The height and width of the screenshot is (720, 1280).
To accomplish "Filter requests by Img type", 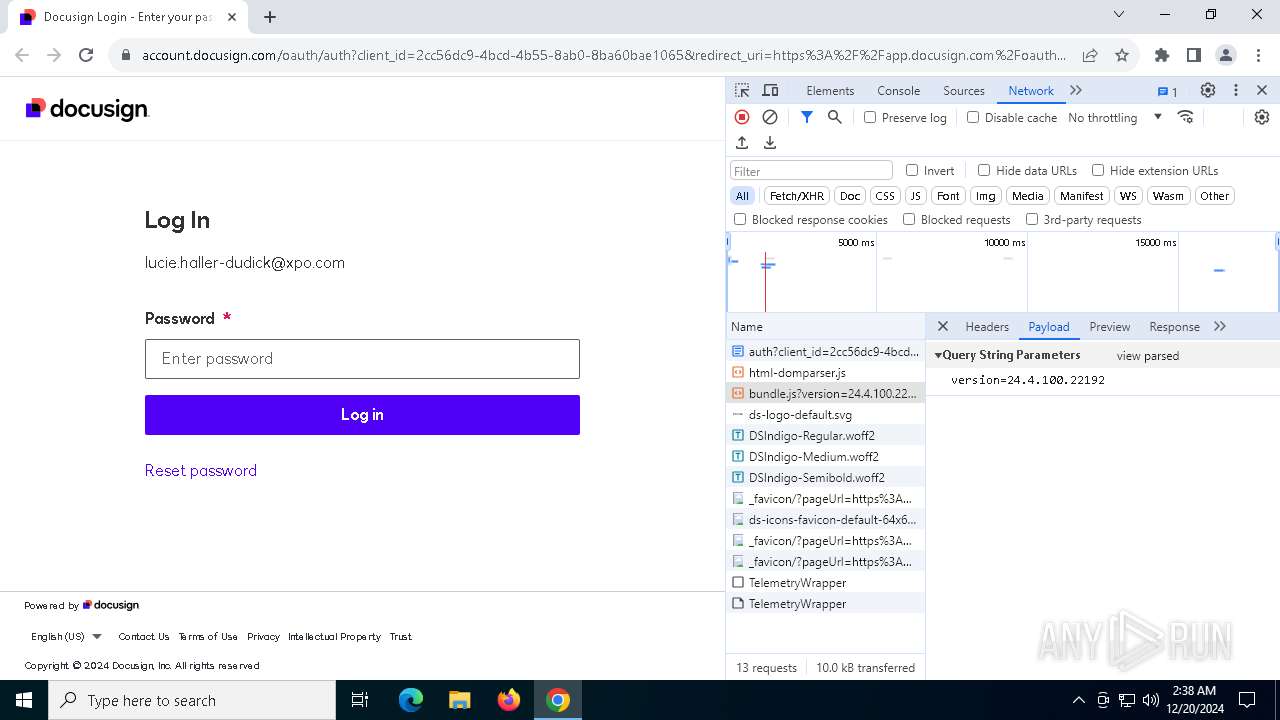I will click(x=986, y=196).
